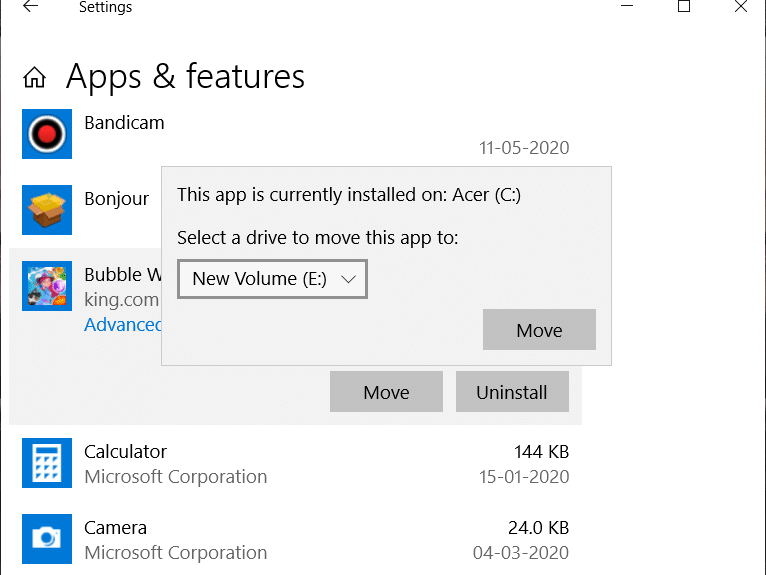Click the Camera size 24.0 KB
Viewport: 766px width, 575px height.
pos(538,528)
